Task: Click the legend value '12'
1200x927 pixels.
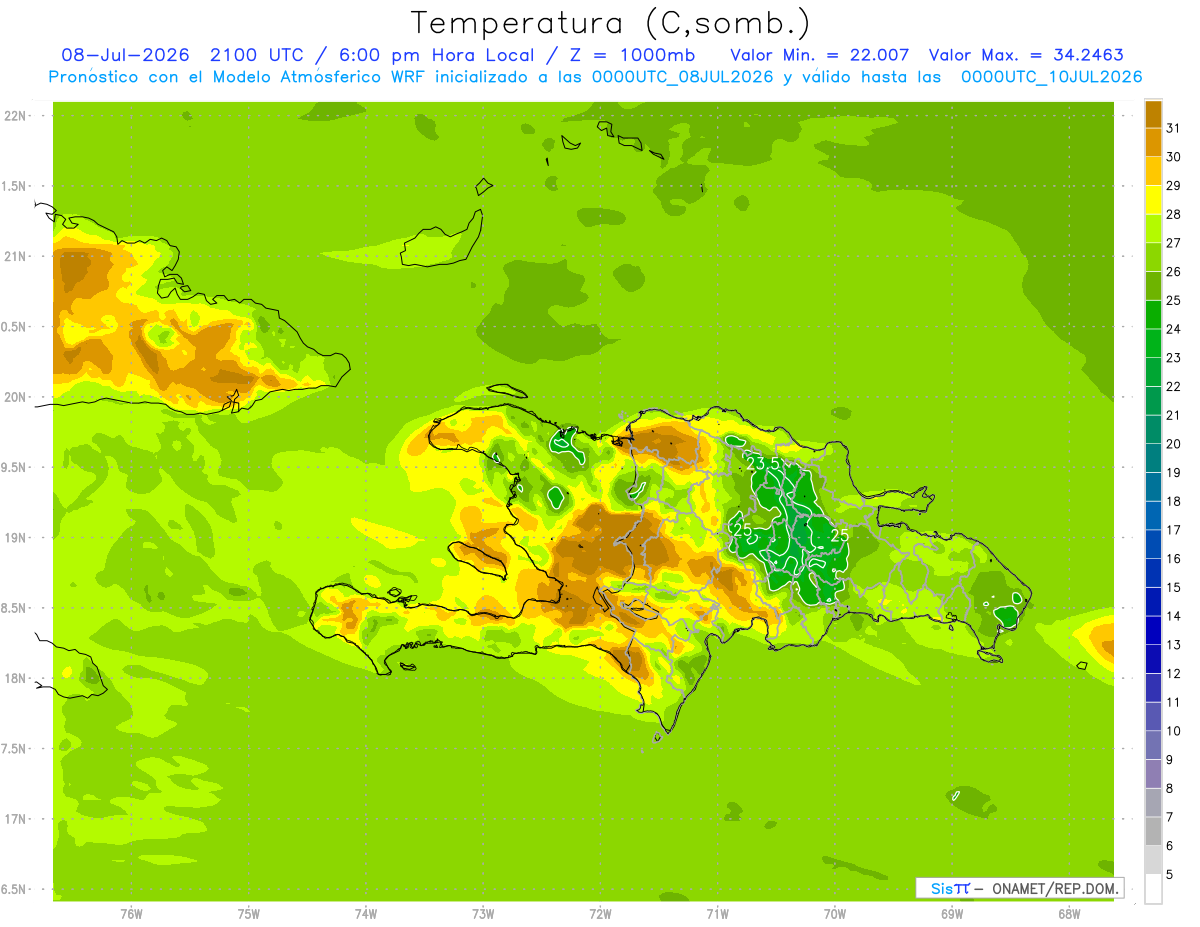Action: (1173, 673)
